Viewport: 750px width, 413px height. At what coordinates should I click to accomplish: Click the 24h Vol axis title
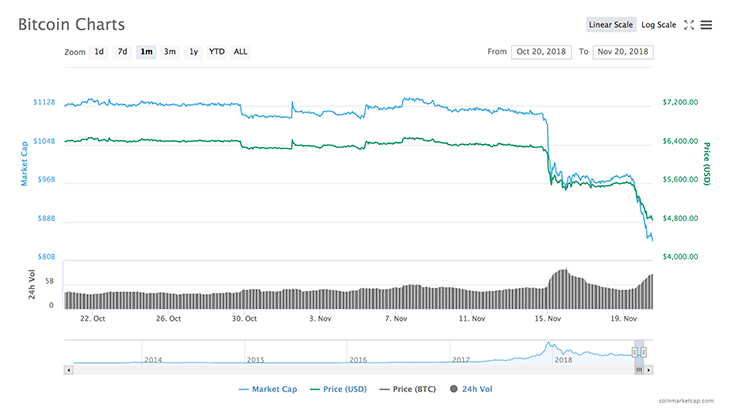pos(32,284)
